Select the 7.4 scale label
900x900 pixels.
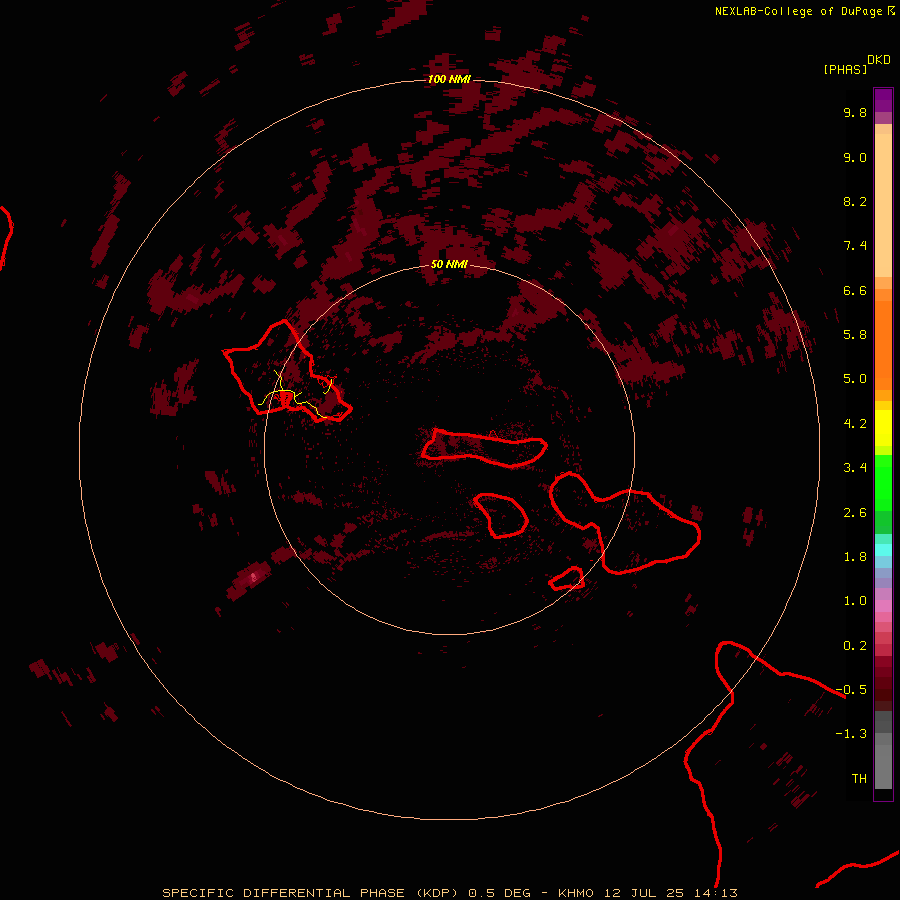(x=855, y=246)
